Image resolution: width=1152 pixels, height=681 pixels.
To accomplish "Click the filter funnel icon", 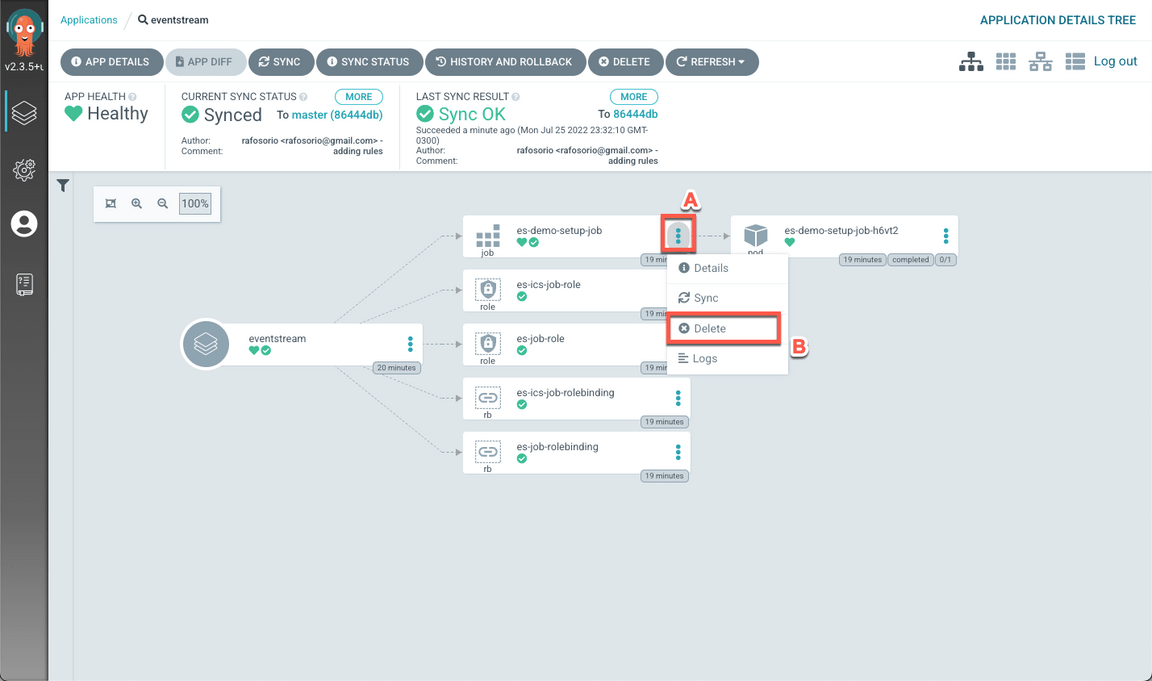I will click(x=63, y=186).
